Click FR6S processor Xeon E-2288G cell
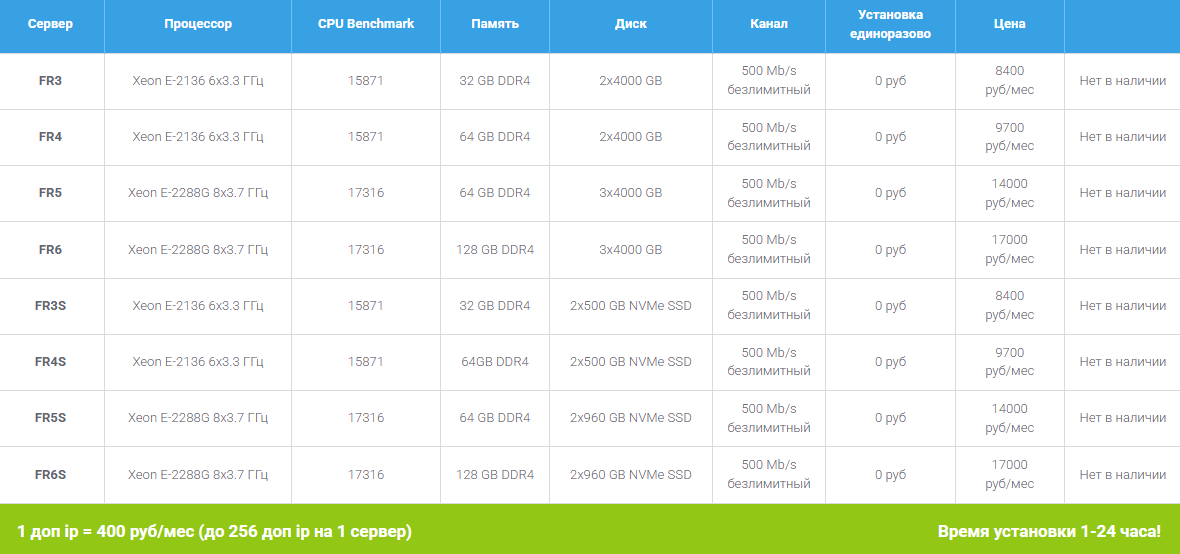The image size is (1180, 554). (198, 475)
